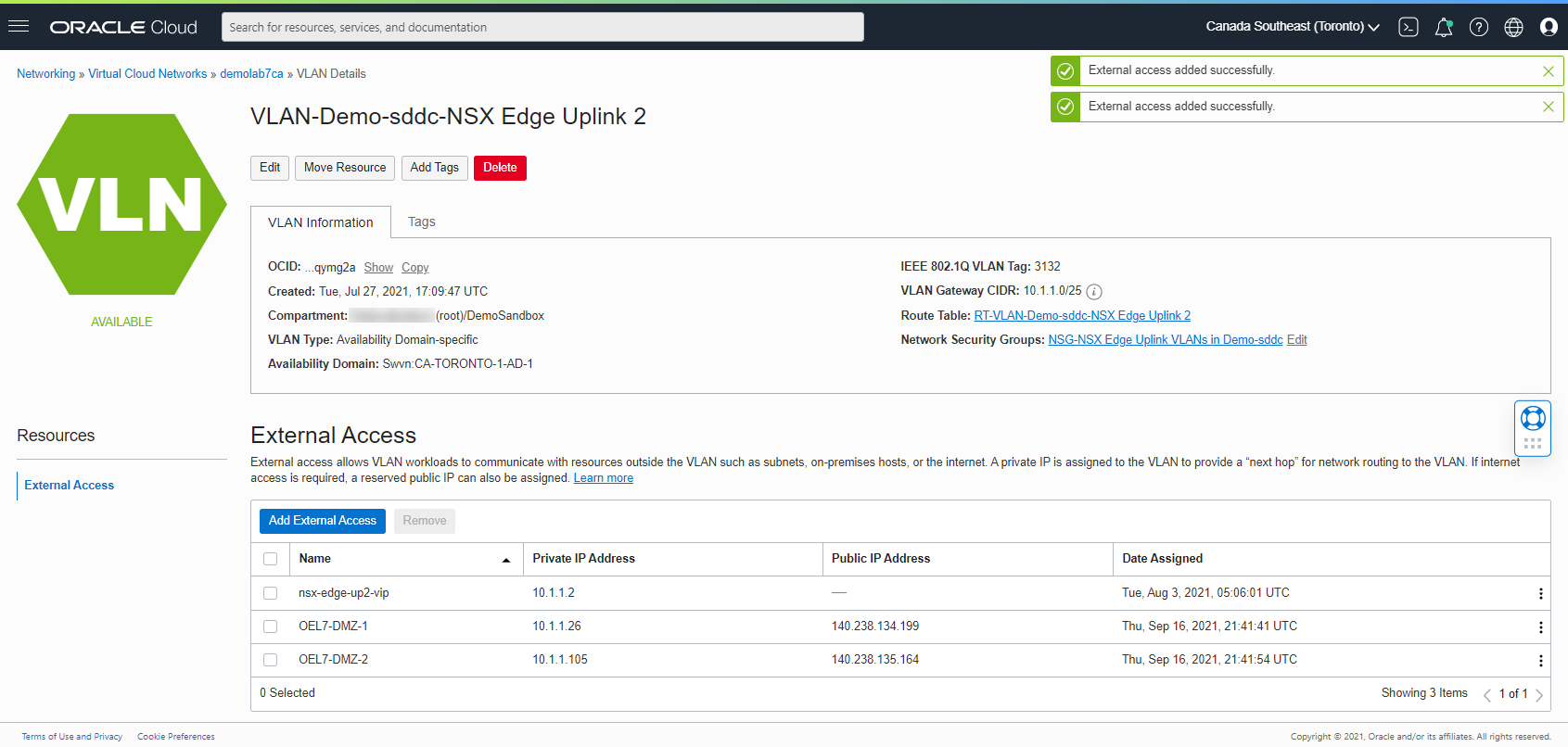This screenshot has width=1568, height=747.
Task: Go to next page of external access
Action: 1539,695
